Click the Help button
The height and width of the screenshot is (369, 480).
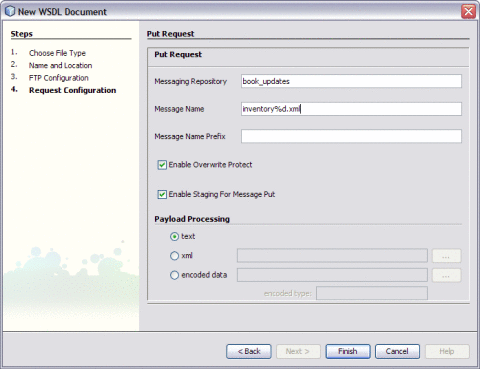pos(447,351)
